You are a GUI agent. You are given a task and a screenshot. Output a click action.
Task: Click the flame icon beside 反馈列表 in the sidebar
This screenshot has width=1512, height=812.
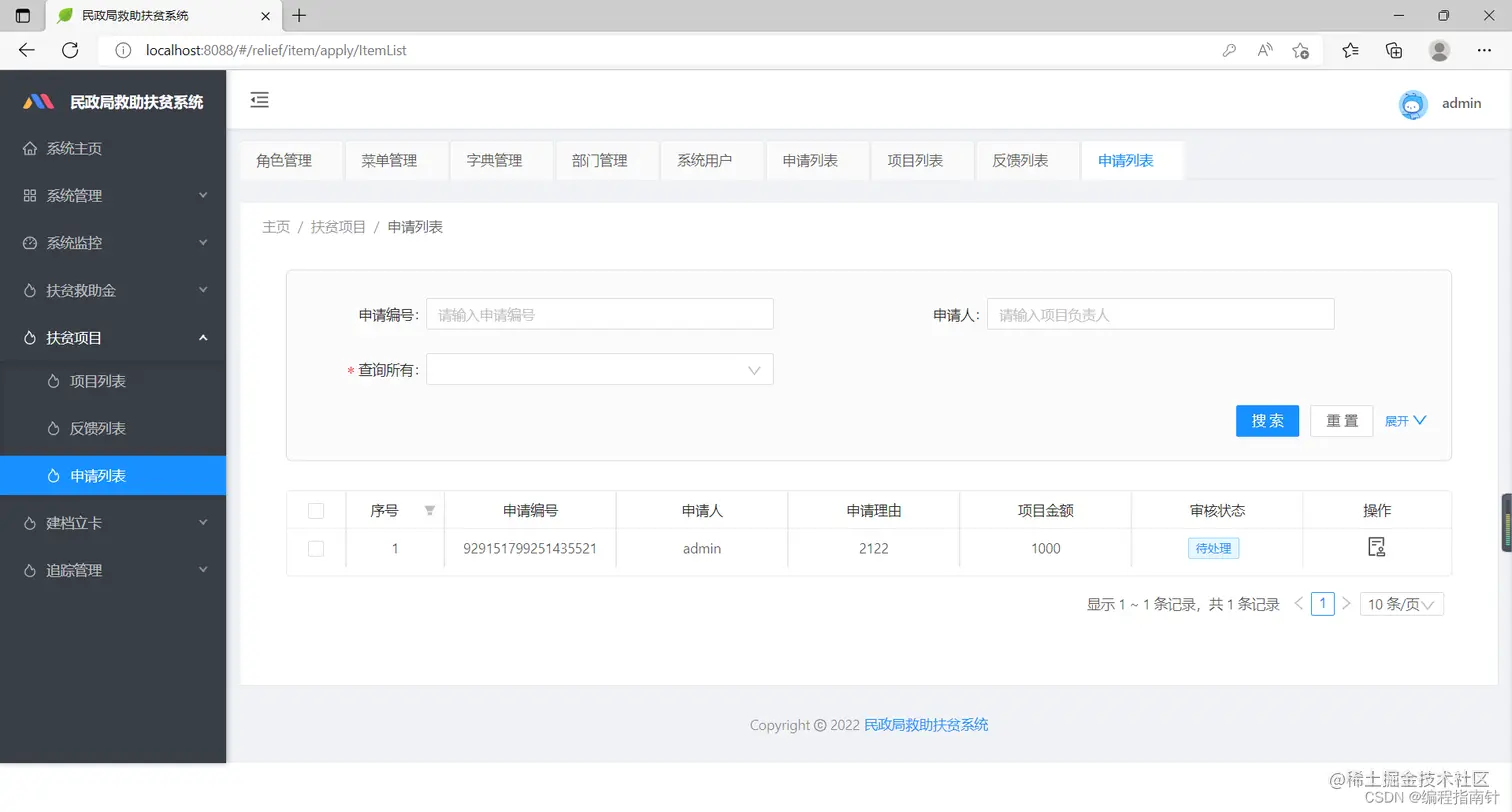(x=54, y=428)
